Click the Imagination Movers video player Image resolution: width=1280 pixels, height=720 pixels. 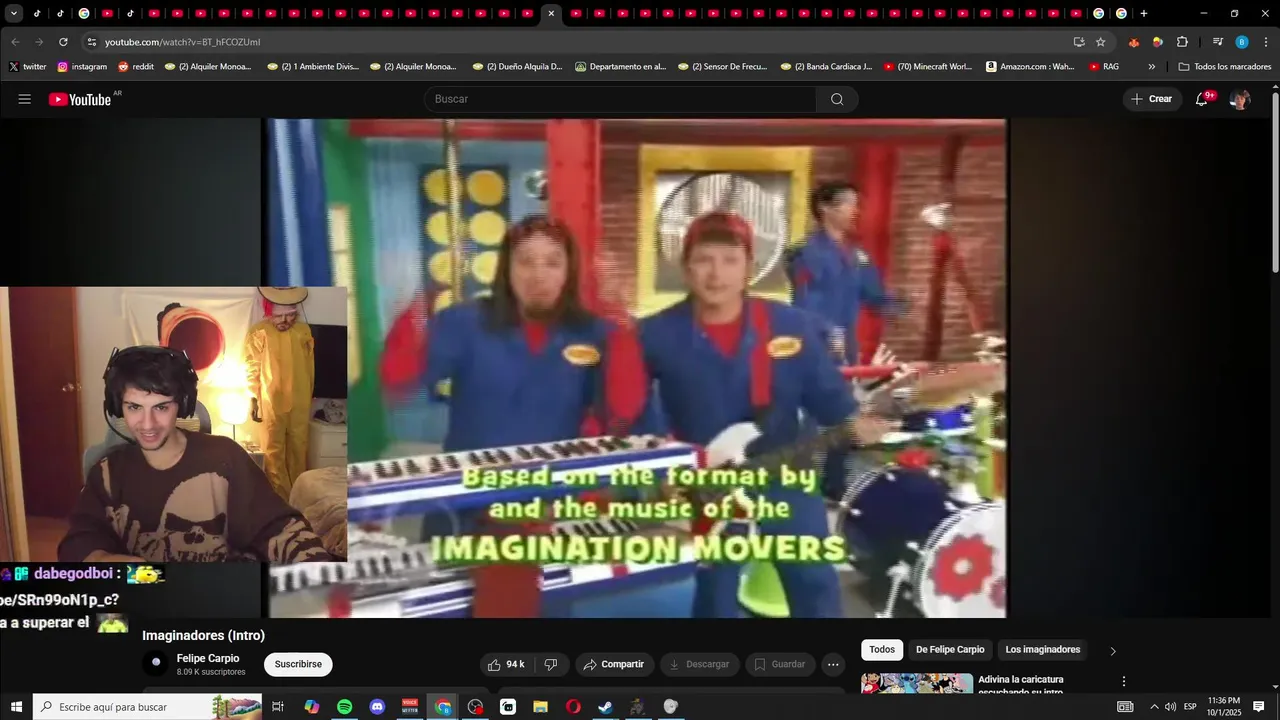[x=636, y=368]
